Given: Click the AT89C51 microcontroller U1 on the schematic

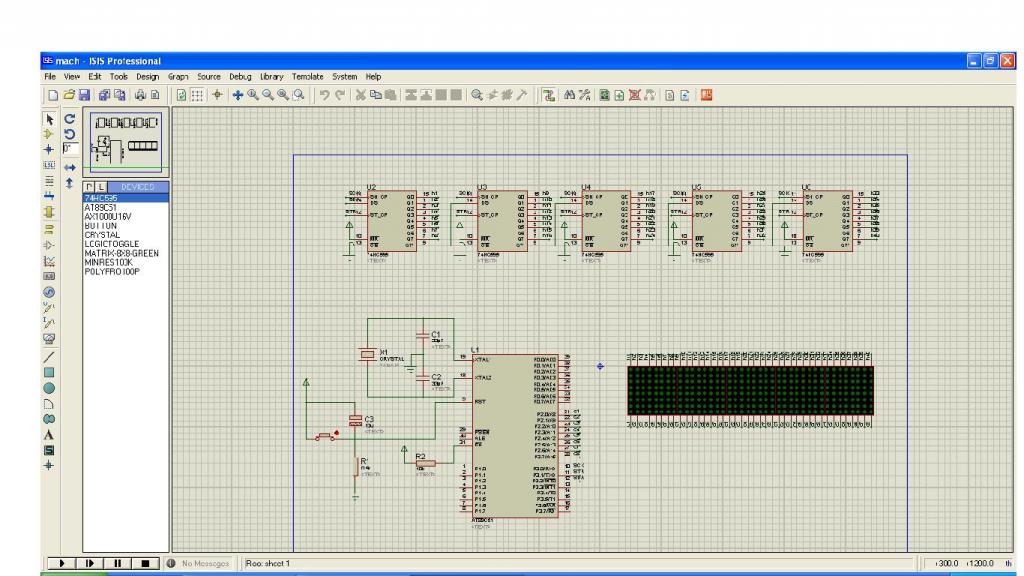Looking at the screenshot, I should pos(515,436).
